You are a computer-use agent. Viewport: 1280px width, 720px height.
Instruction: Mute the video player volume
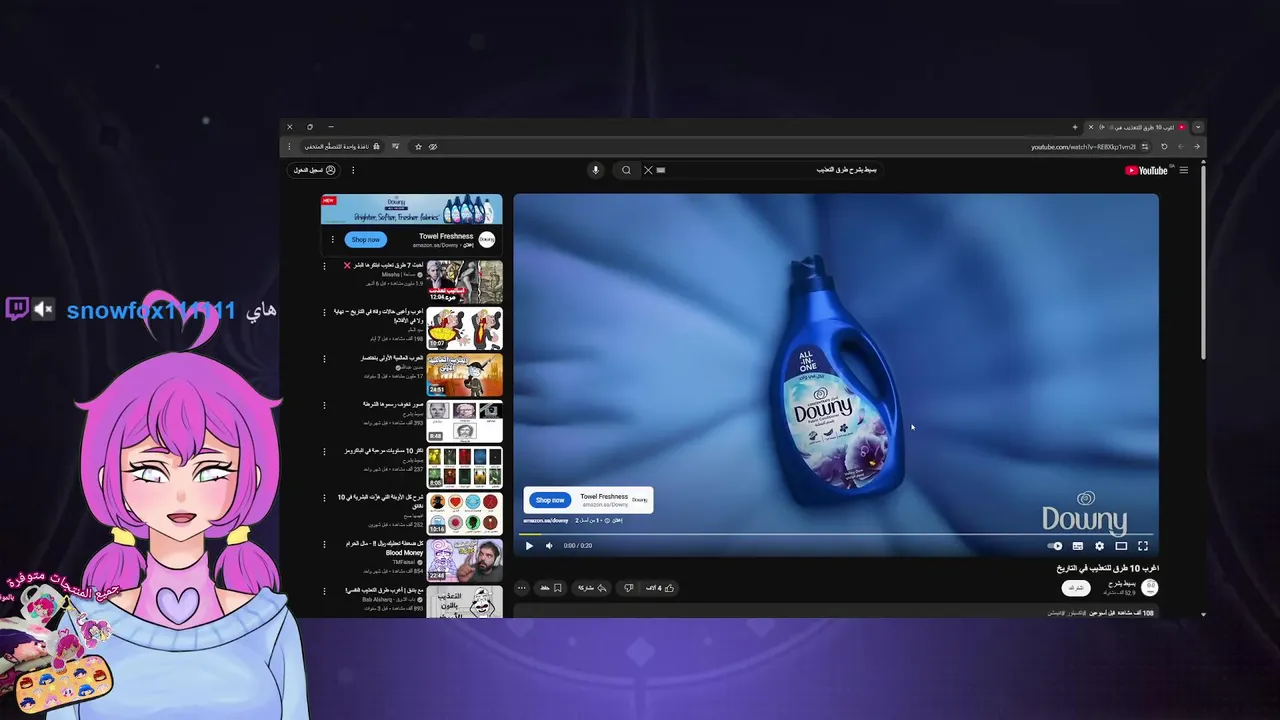point(549,546)
